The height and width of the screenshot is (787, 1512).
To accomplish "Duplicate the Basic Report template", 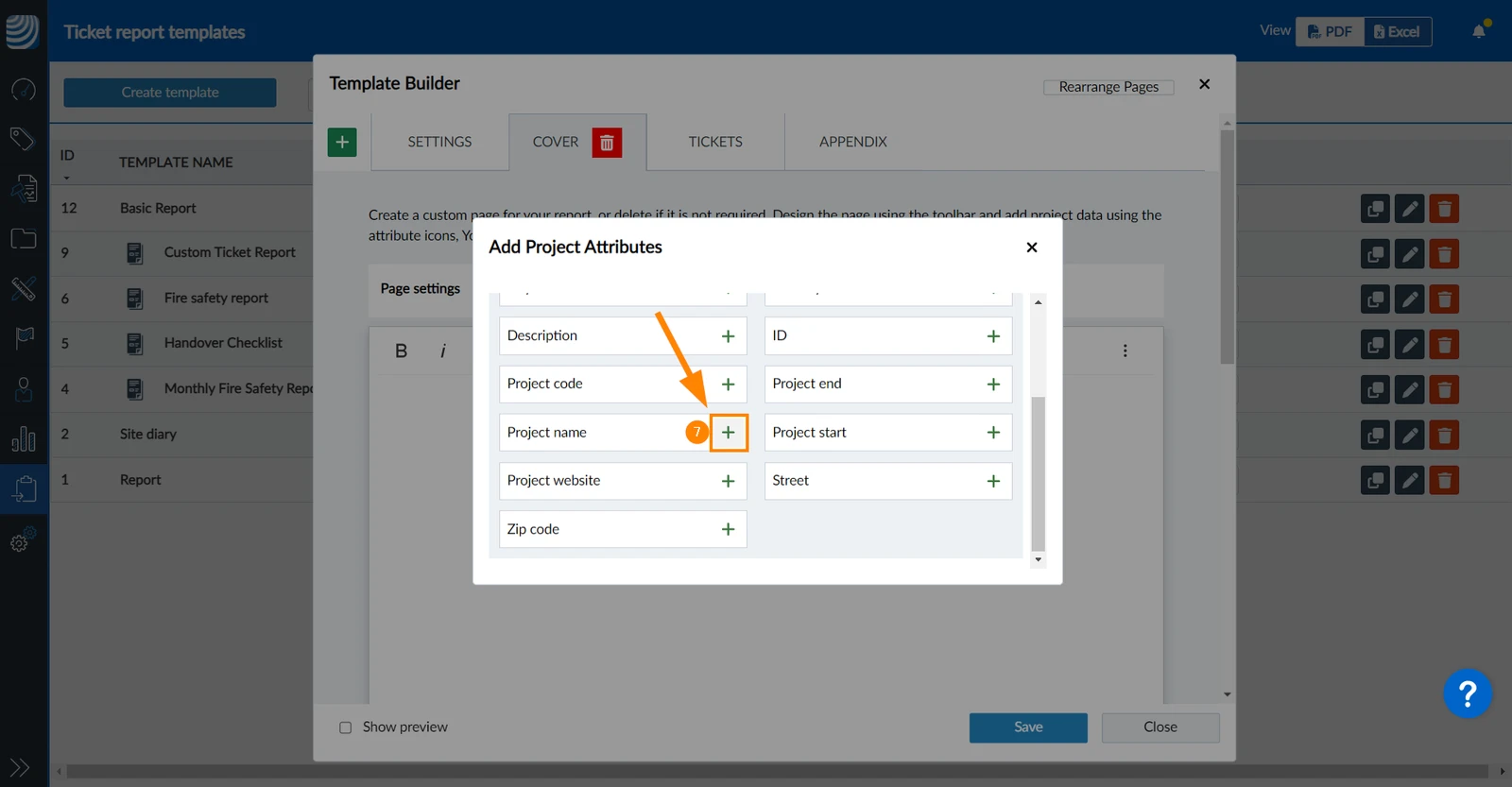I will click(1375, 209).
